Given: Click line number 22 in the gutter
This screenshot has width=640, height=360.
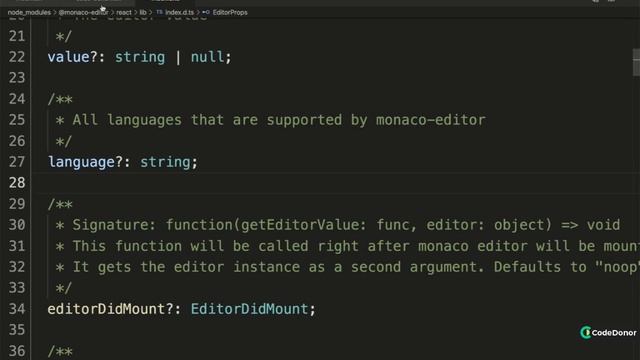Looking at the screenshot, I should 17,57.
